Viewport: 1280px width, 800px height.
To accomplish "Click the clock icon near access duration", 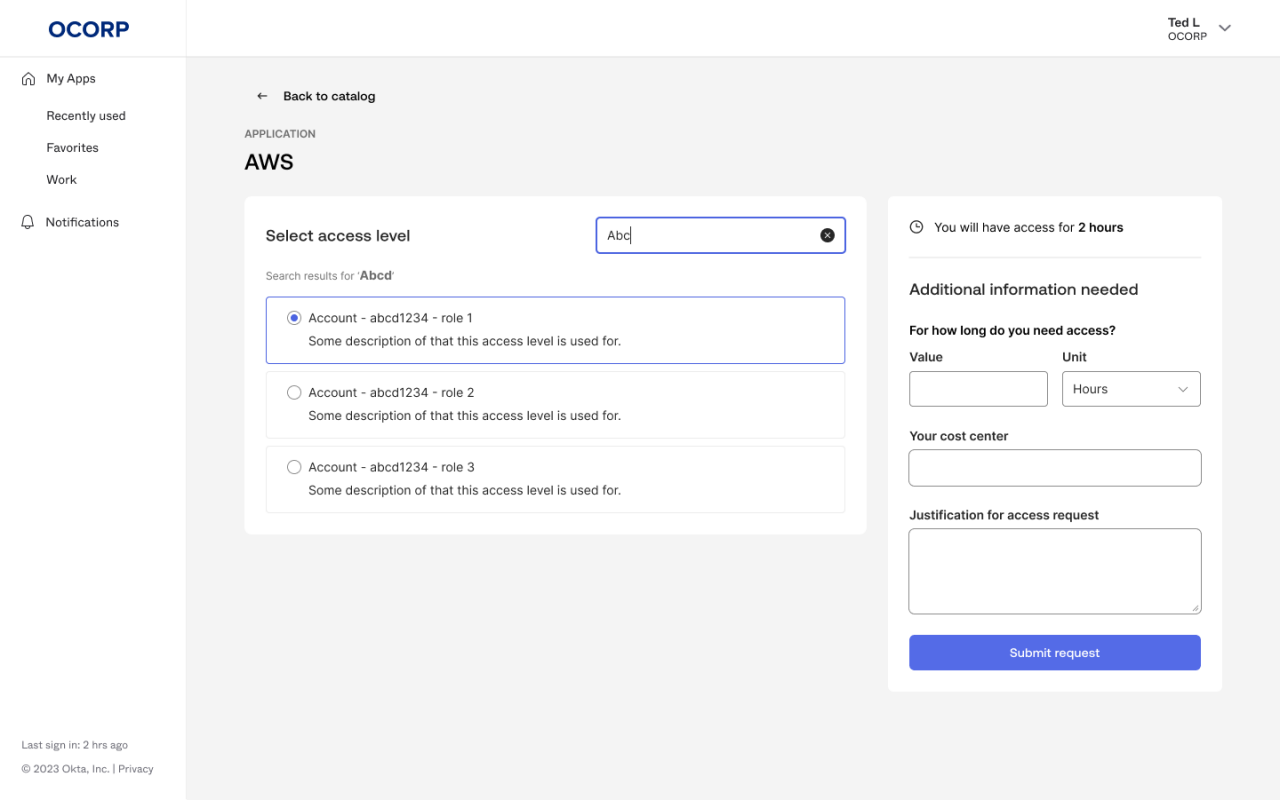I will click(x=916, y=227).
